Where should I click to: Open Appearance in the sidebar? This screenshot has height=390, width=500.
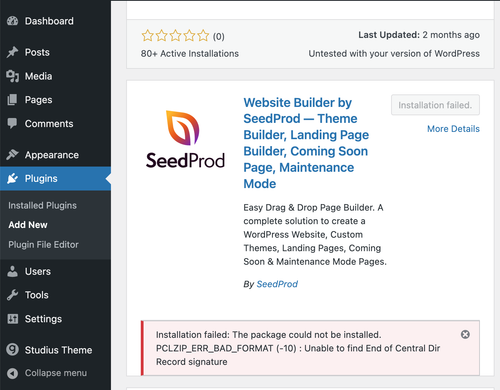pyautogui.click(x=52, y=155)
